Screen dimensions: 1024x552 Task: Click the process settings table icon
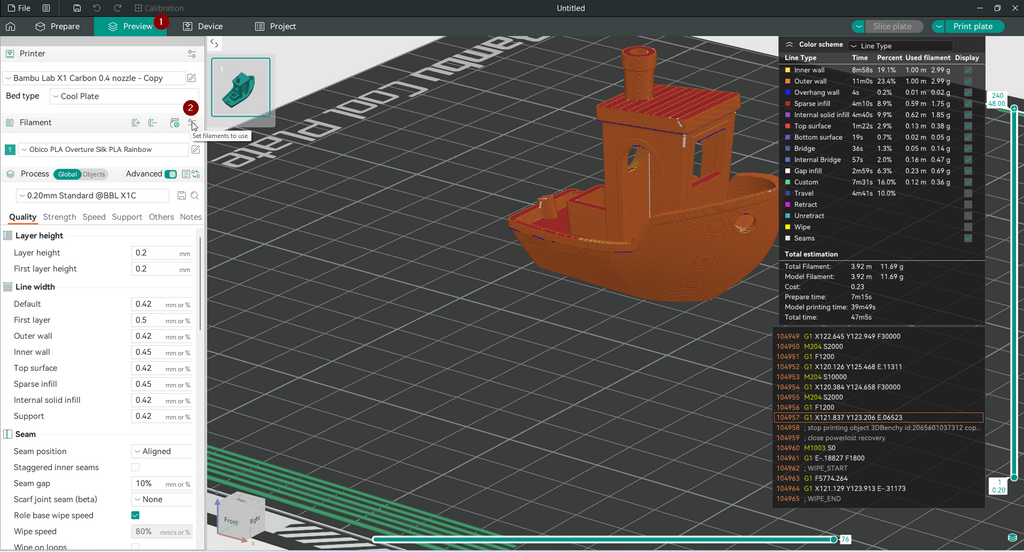point(186,174)
